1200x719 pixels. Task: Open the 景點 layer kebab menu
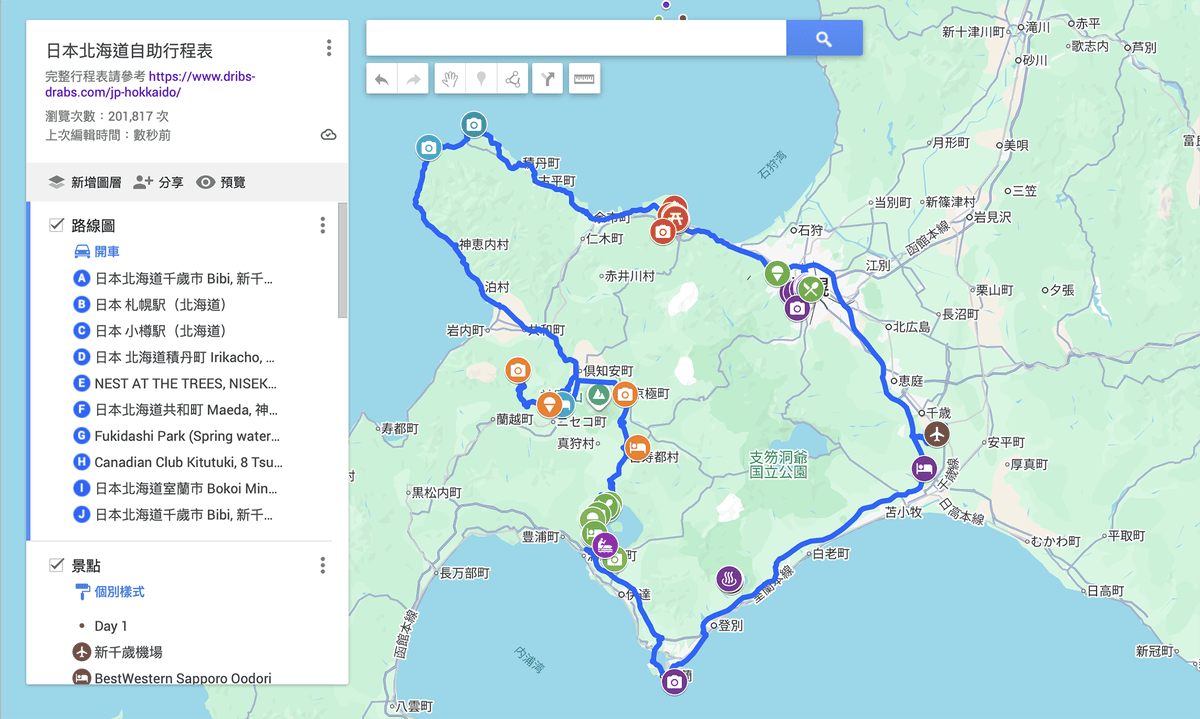coord(322,565)
